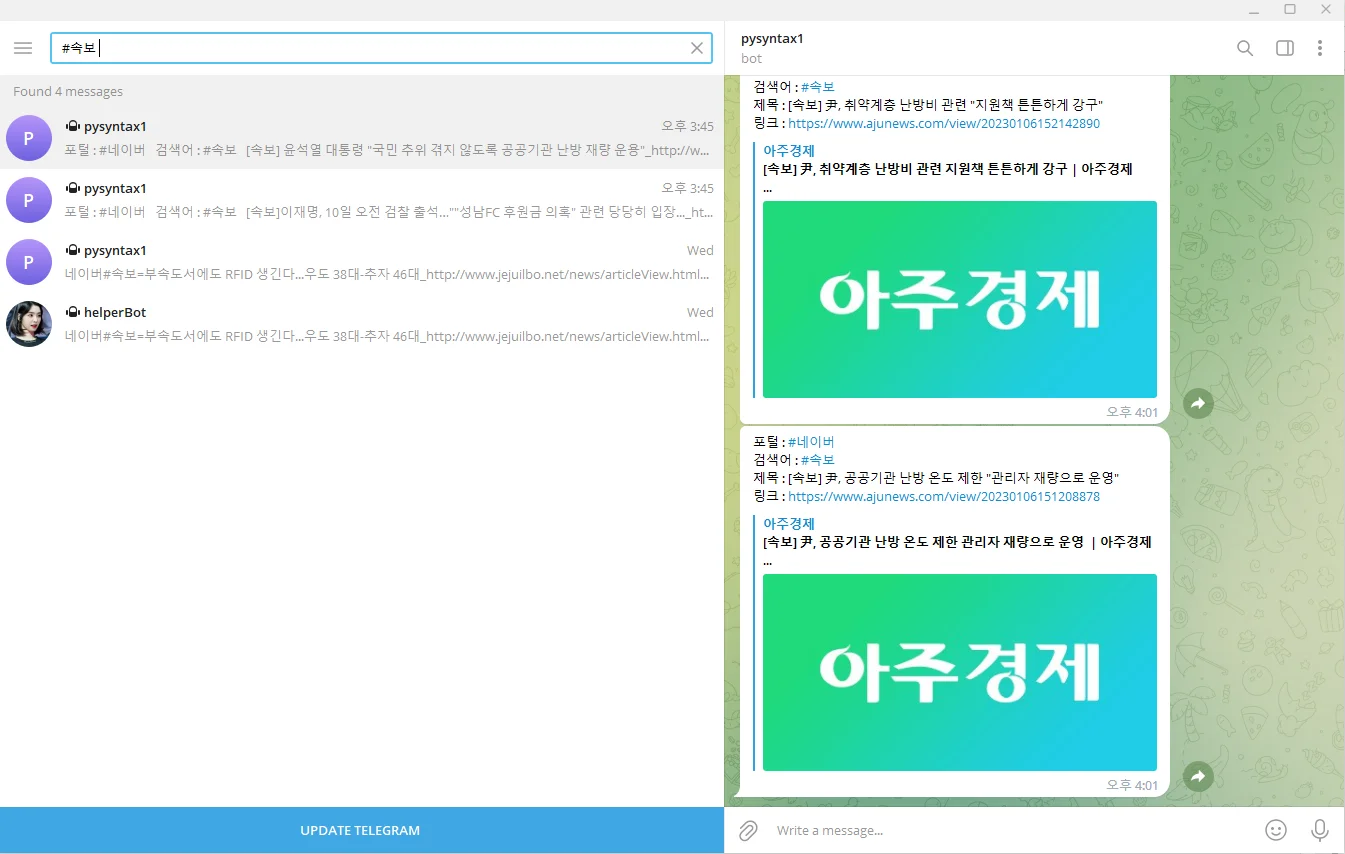Forward the 취약계층 난방비 message using share arrow
Screen dimensions: 1345x854
(1198, 403)
